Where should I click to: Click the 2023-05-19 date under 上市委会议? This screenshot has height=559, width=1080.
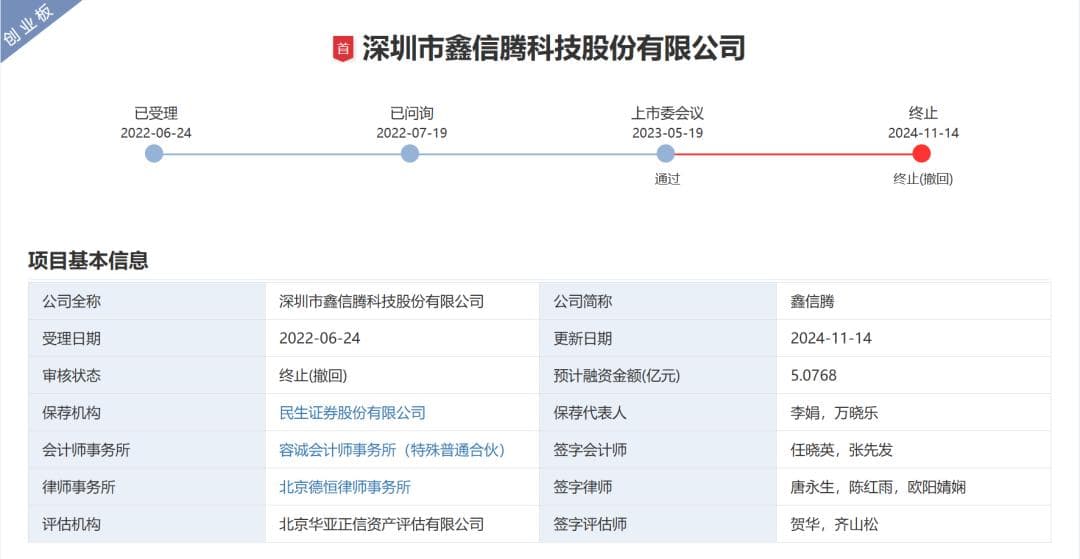[x=667, y=133]
